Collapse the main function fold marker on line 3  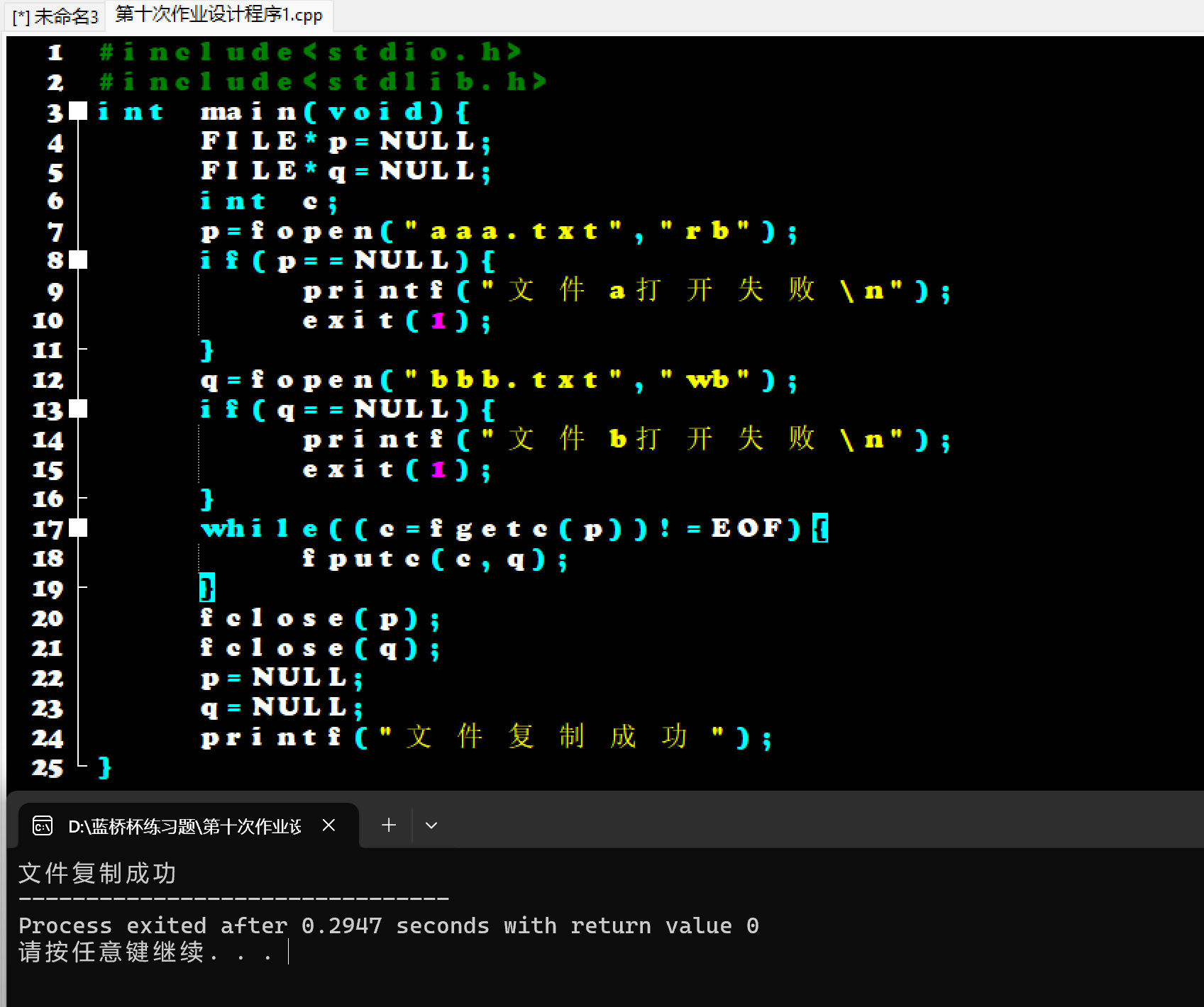click(79, 111)
